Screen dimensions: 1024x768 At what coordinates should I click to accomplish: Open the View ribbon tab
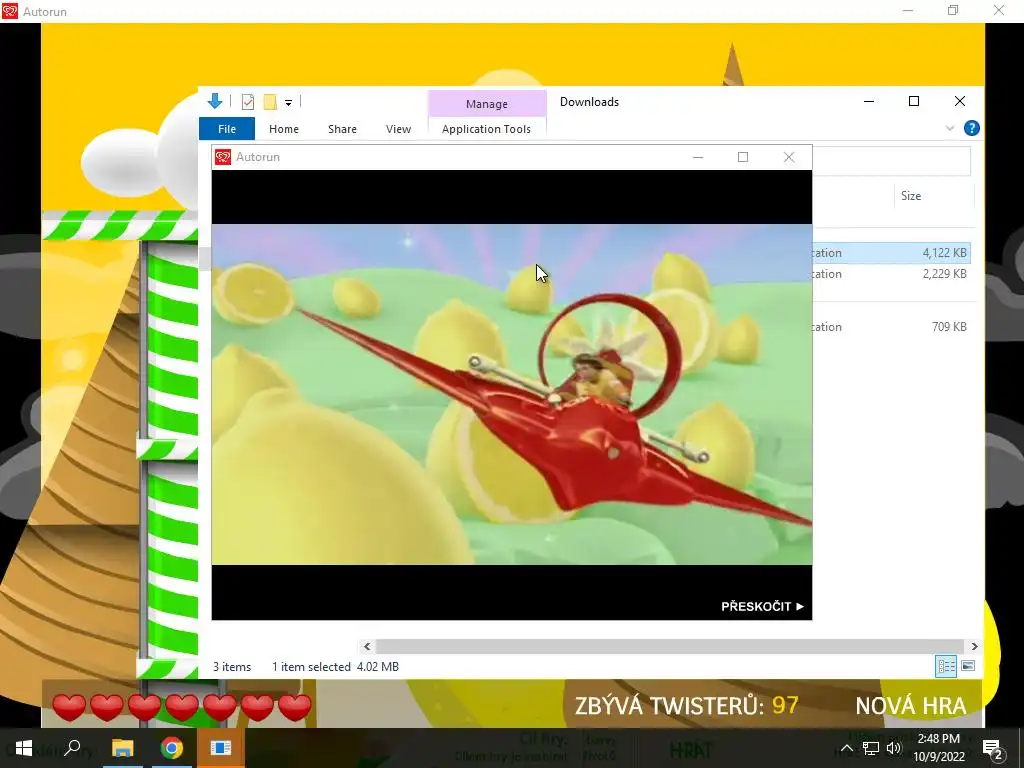coord(398,129)
